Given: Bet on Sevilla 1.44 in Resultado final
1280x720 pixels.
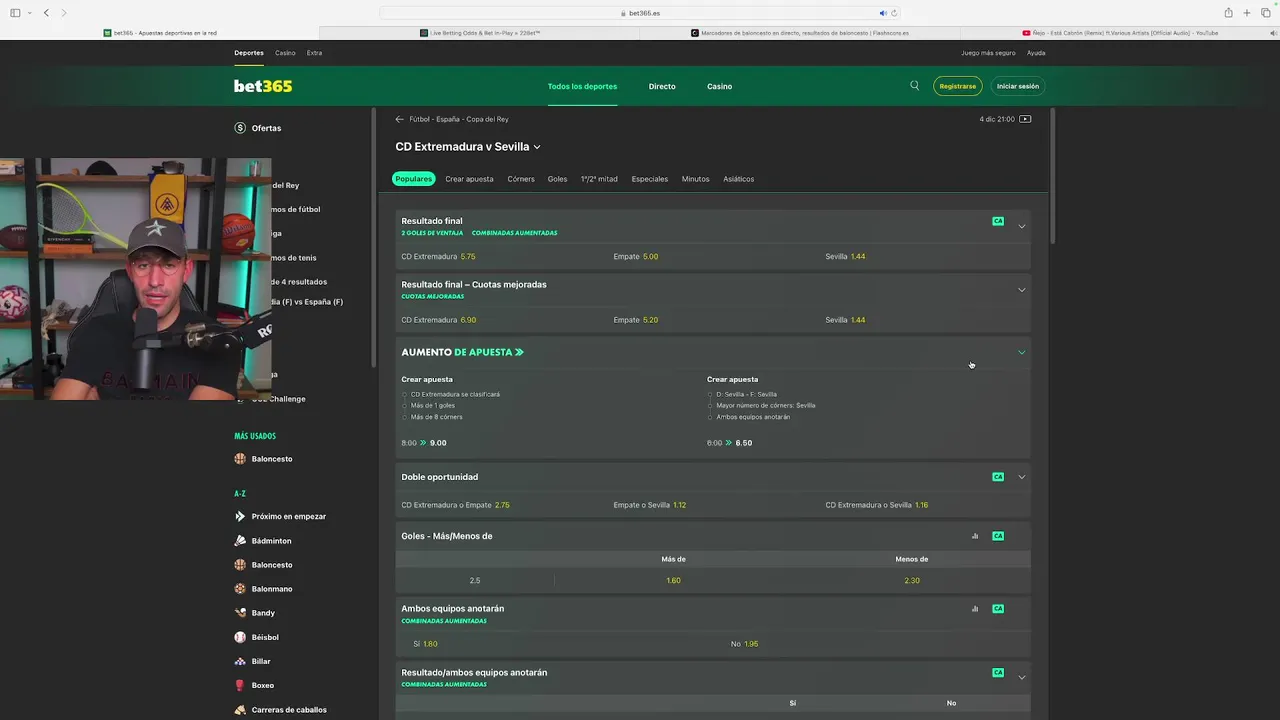Looking at the screenshot, I should pos(845,257).
